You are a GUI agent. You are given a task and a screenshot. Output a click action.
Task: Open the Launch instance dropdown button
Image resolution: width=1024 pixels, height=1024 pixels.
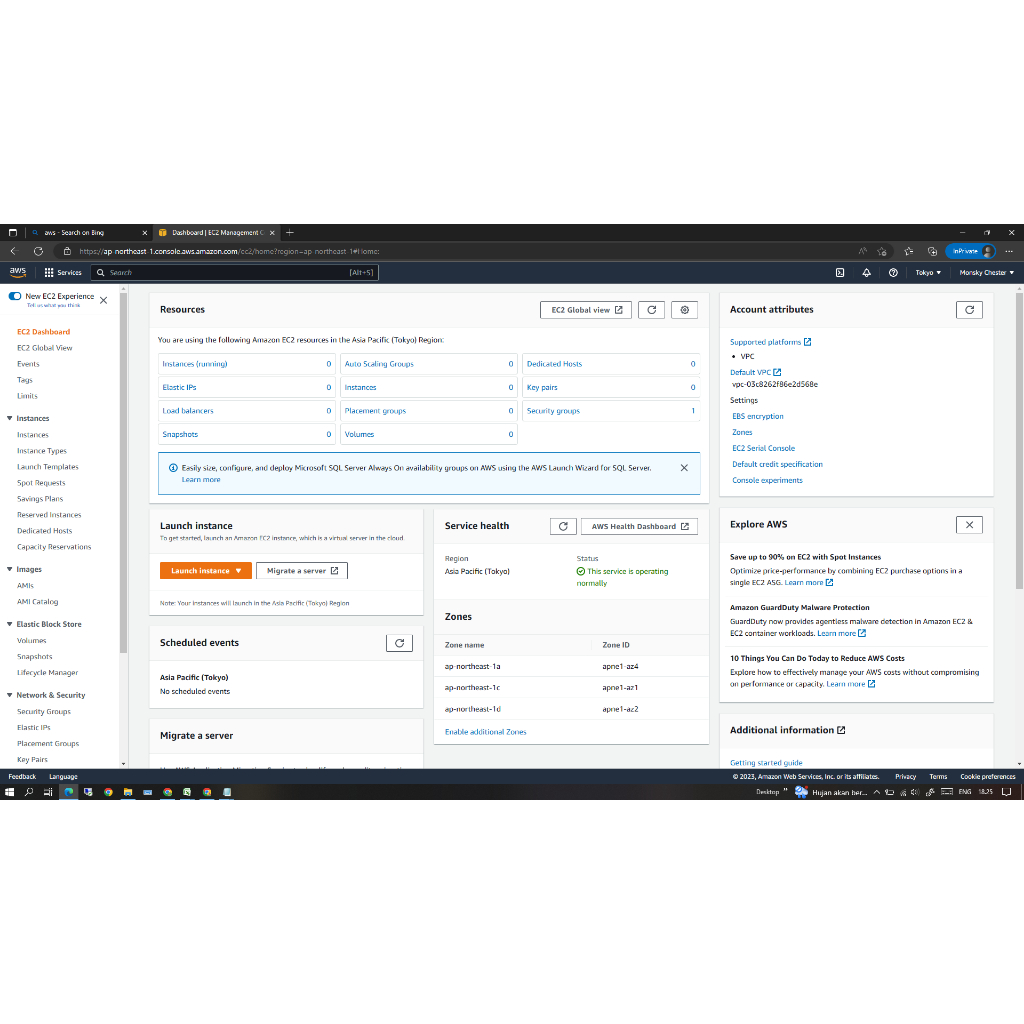[x=205, y=571]
